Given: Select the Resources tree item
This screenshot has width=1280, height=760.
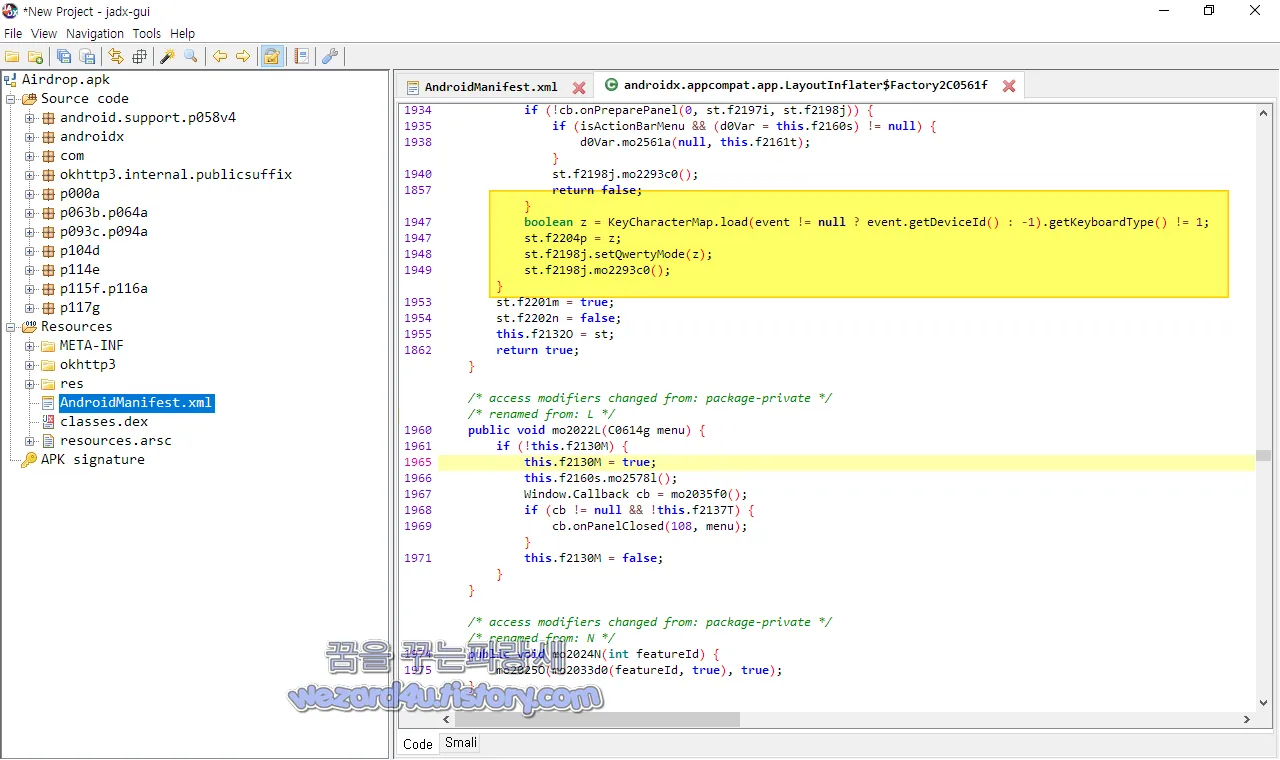Looking at the screenshot, I should (76, 327).
